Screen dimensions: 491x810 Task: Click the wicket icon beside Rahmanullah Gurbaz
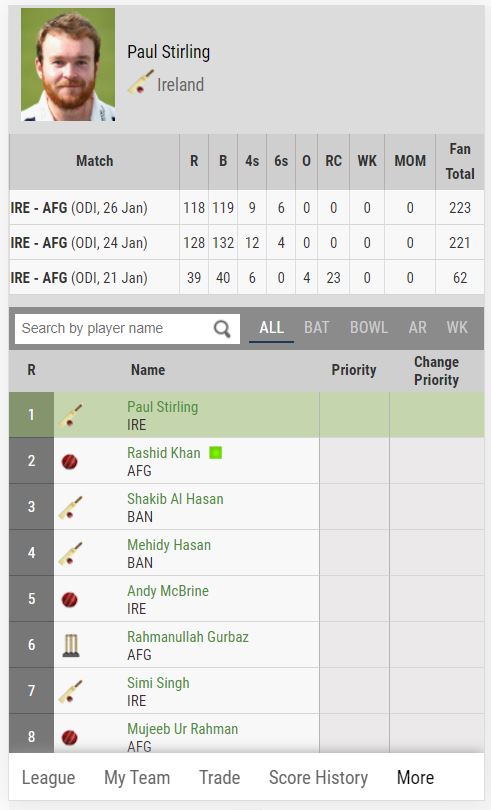coord(71,645)
